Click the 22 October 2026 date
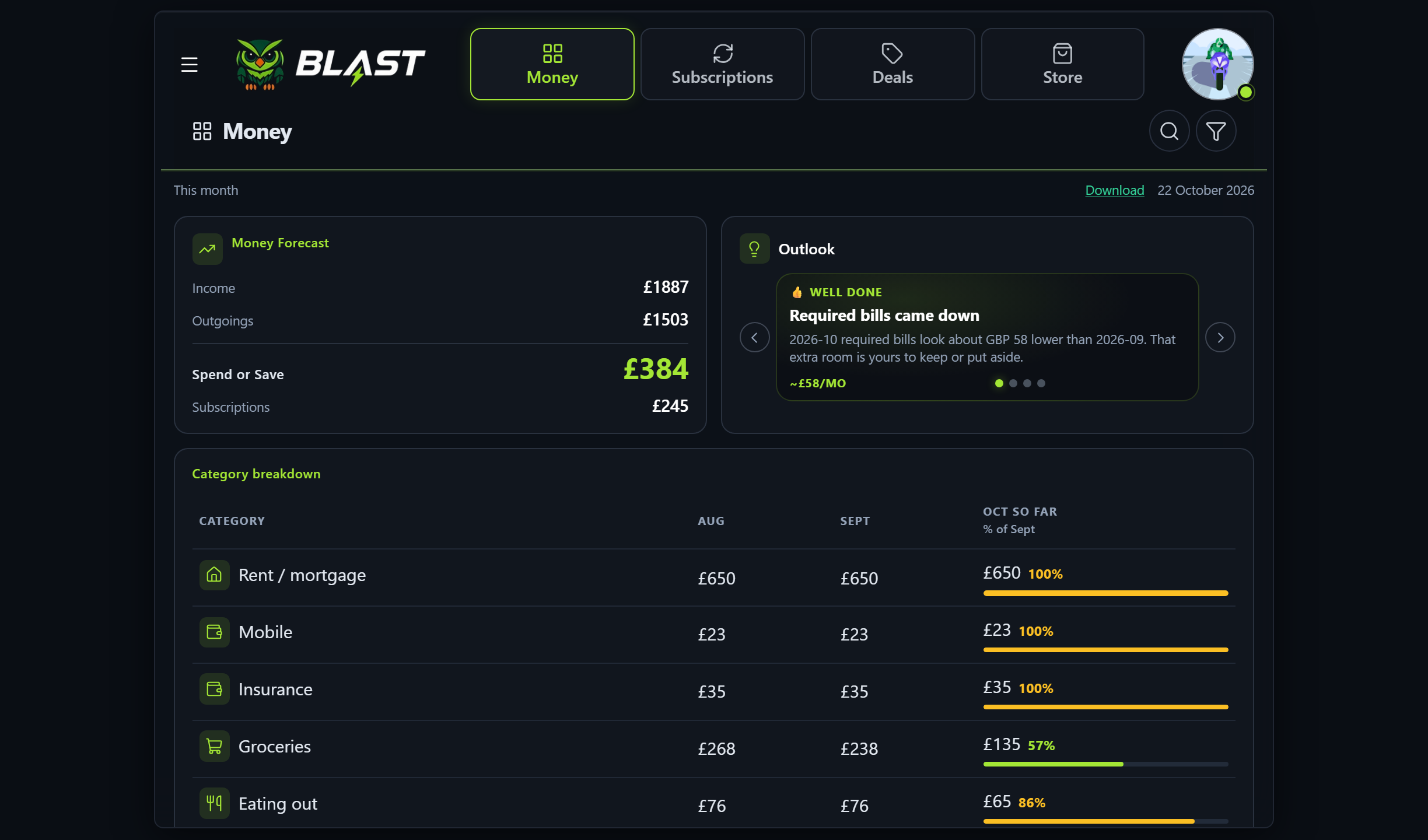 pyautogui.click(x=1206, y=190)
